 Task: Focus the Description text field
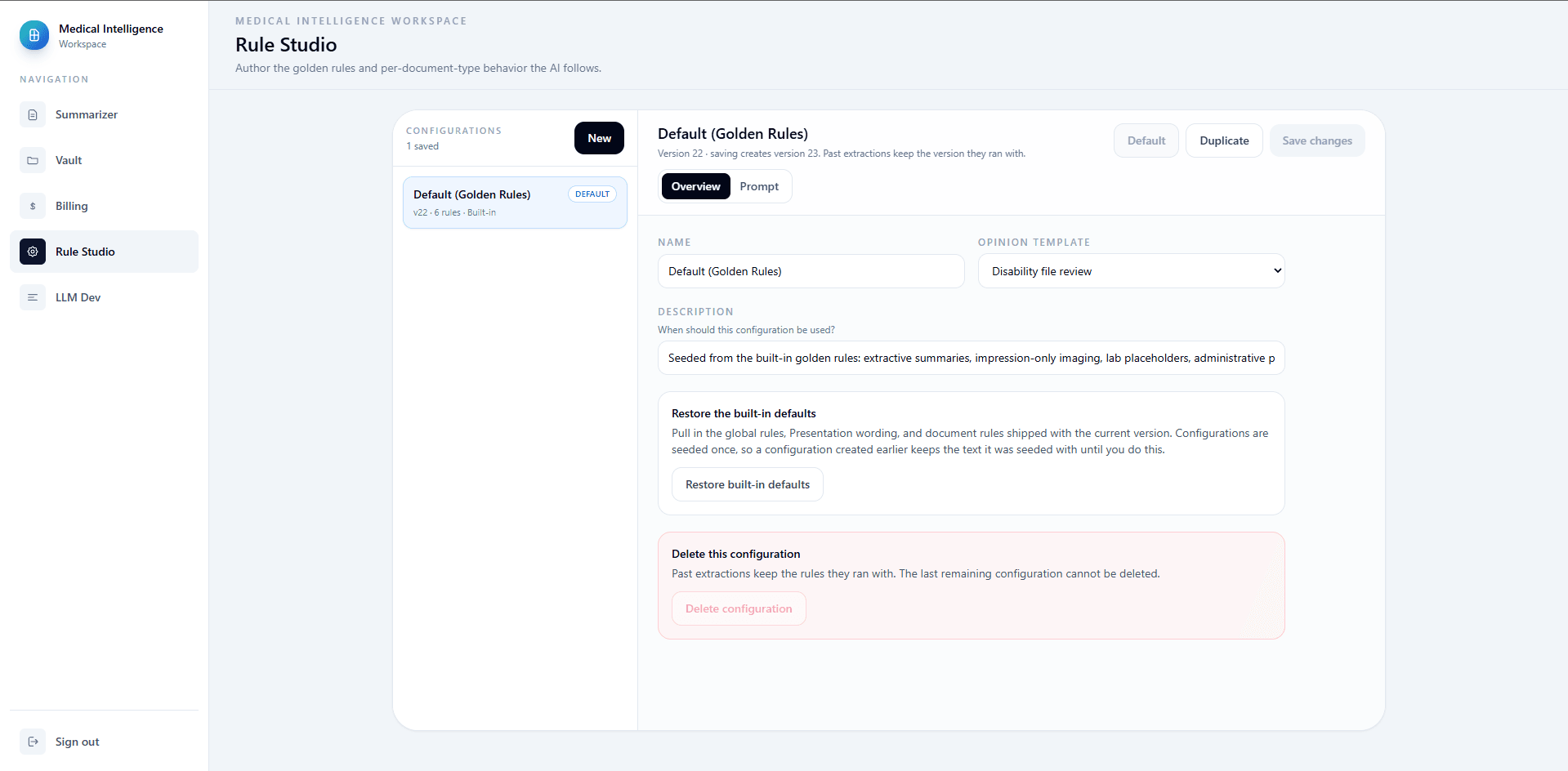pos(971,358)
